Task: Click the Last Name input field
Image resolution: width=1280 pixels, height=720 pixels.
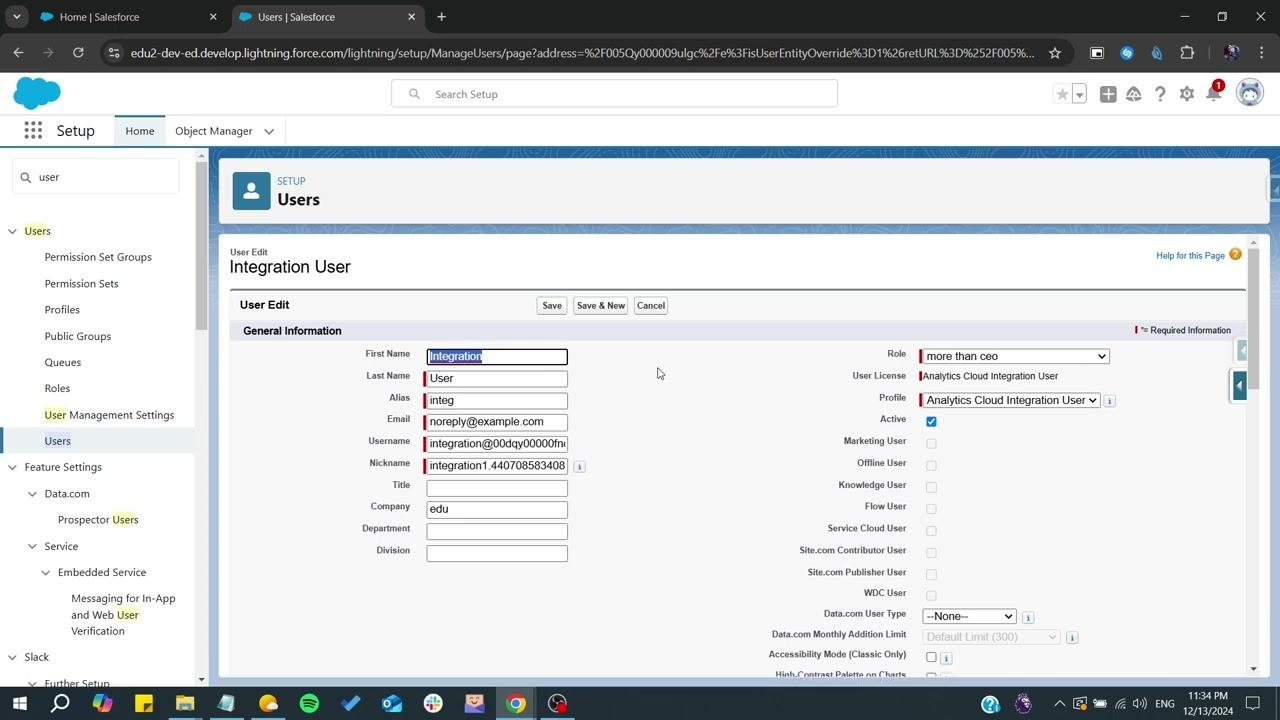Action: coord(497,379)
